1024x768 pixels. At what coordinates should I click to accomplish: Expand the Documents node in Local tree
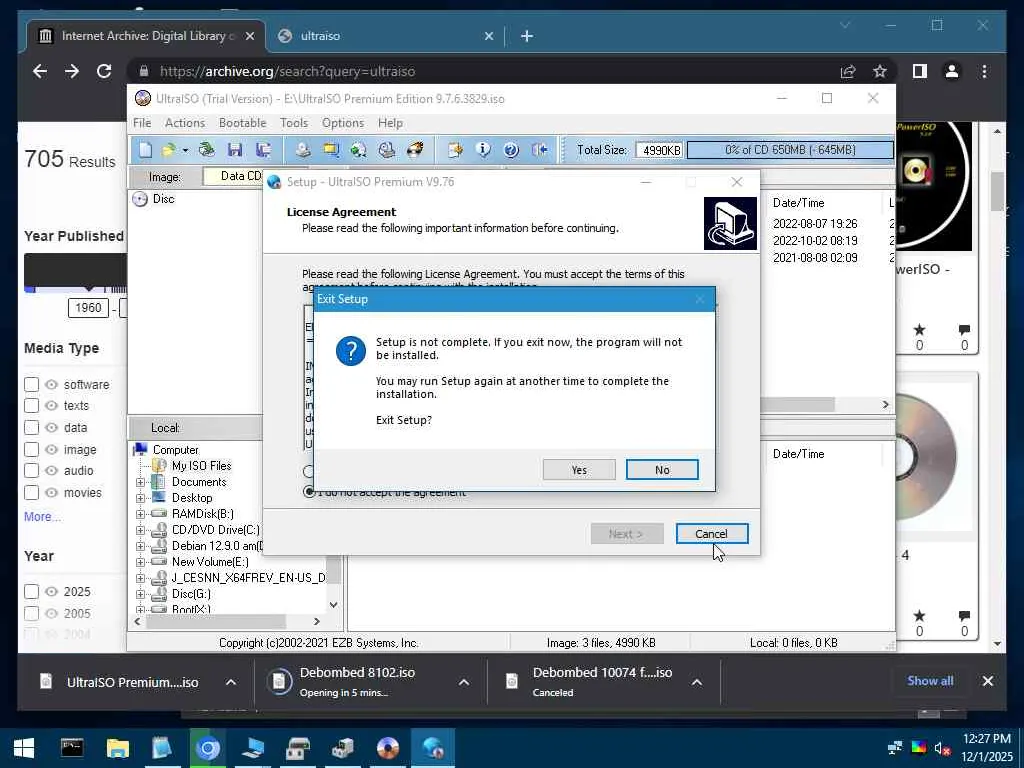(140, 482)
